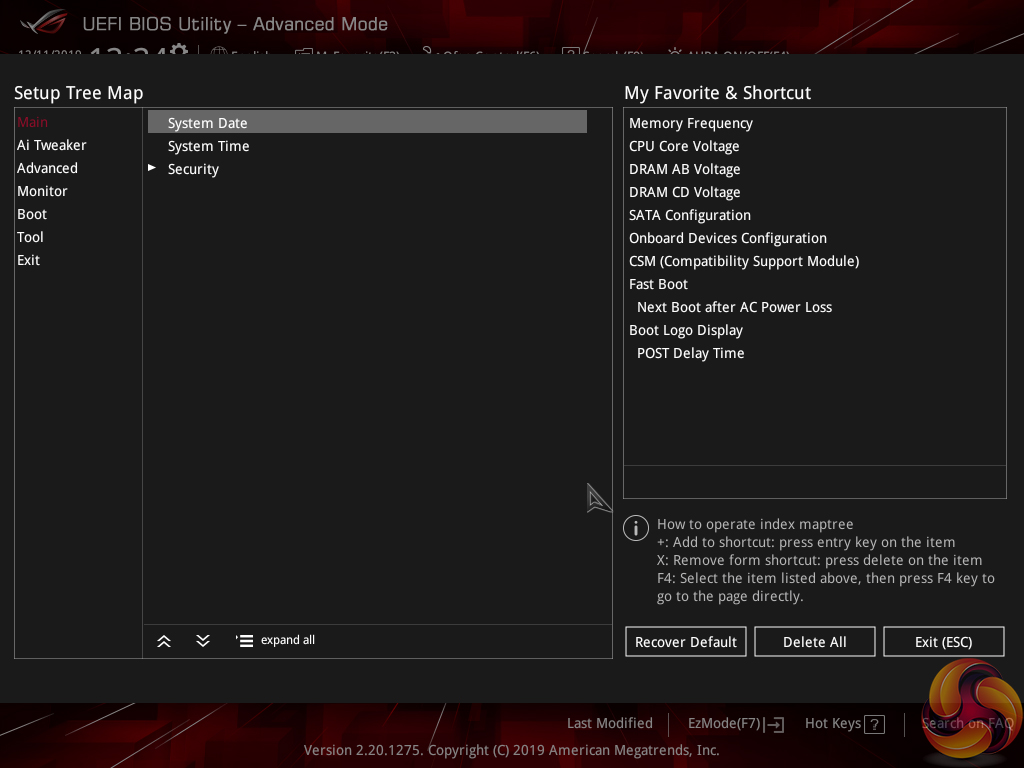
Task: Select Tool in the Setup Tree Map
Action: coord(30,237)
